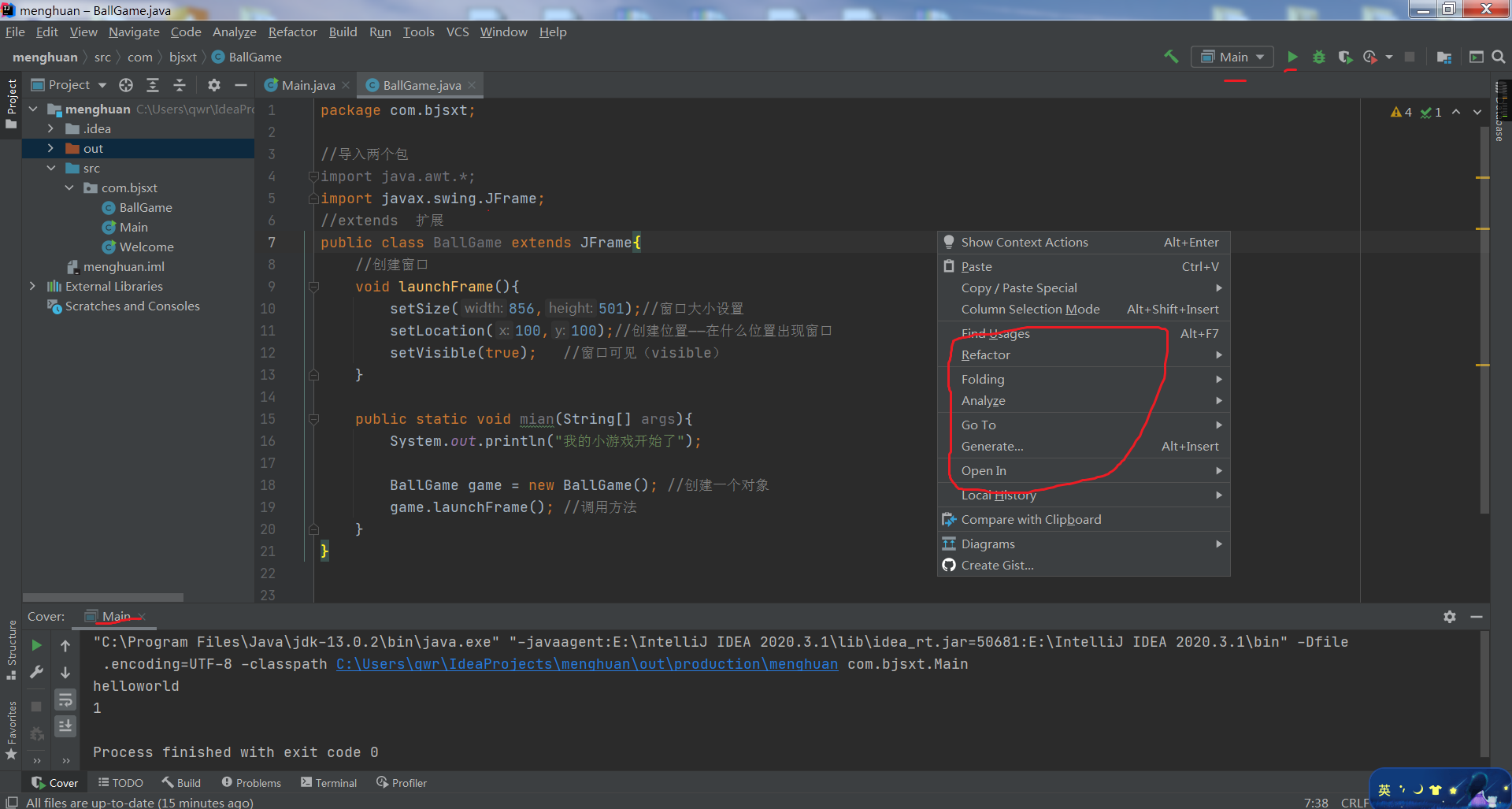Expand the .idea folder
Screen dimensions: 1512x809
50,128
